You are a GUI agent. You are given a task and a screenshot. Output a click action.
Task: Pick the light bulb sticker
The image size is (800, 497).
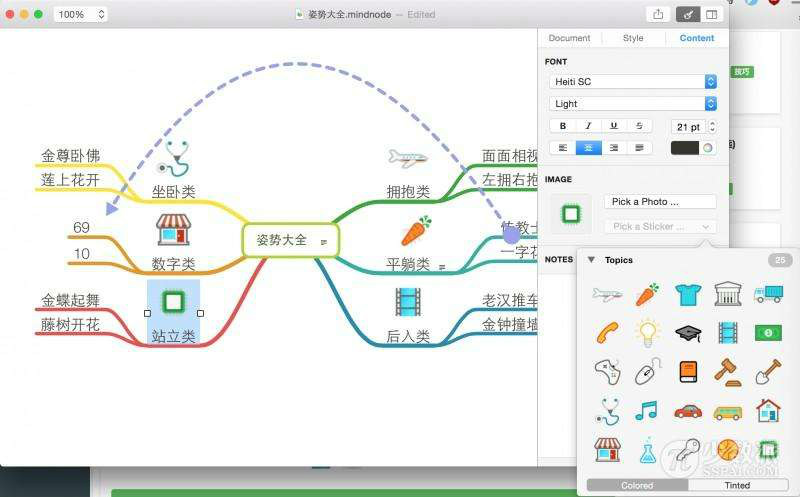(x=647, y=333)
